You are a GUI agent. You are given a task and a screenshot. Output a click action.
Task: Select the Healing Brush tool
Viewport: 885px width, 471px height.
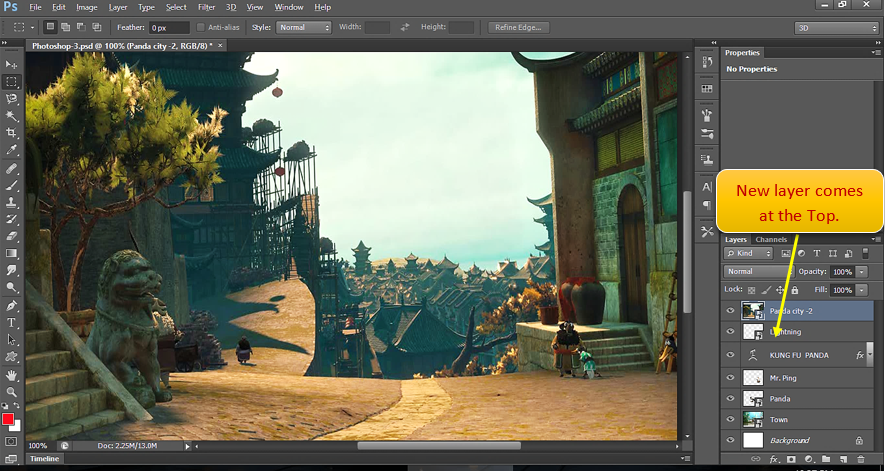11,169
